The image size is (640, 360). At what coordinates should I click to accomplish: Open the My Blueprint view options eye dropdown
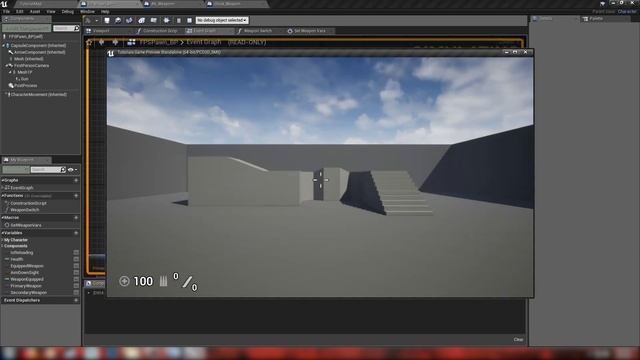pos(72,169)
